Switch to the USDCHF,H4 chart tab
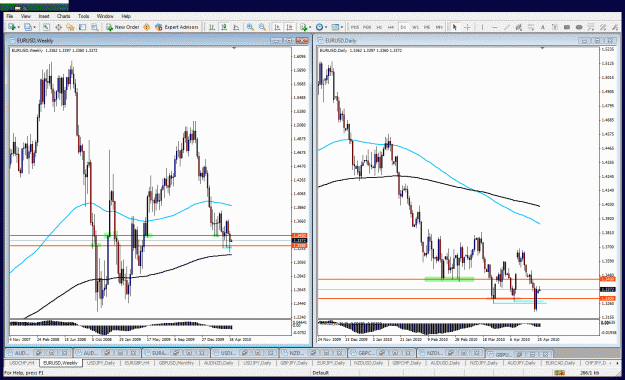Image resolution: width=625 pixels, height=380 pixels. click(22, 363)
